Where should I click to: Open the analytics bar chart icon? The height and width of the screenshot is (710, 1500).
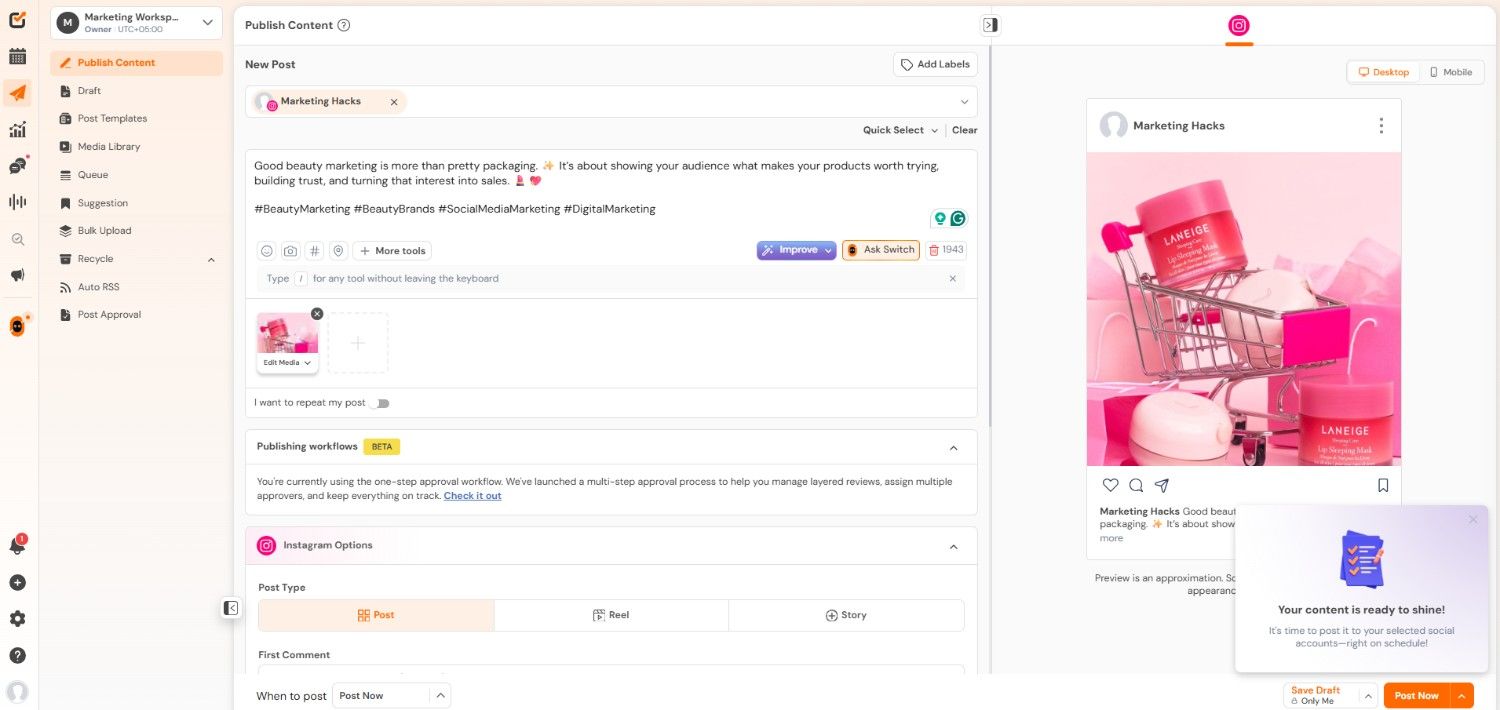17,130
